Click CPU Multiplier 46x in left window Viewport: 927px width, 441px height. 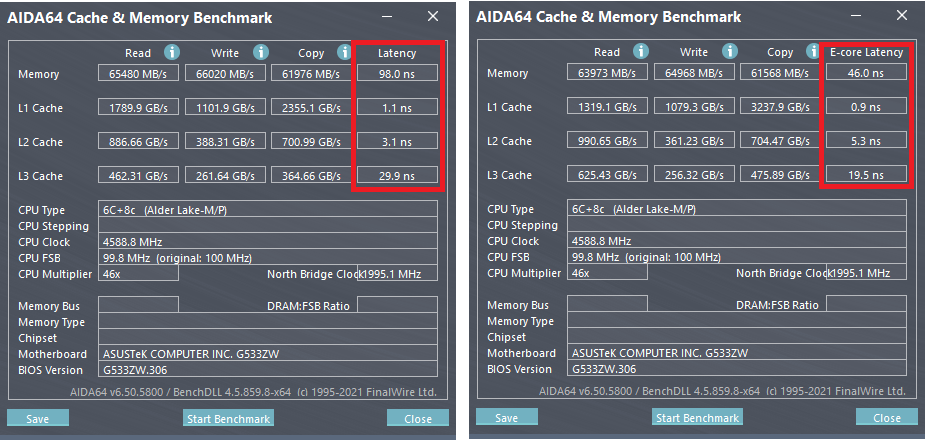pos(138,273)
